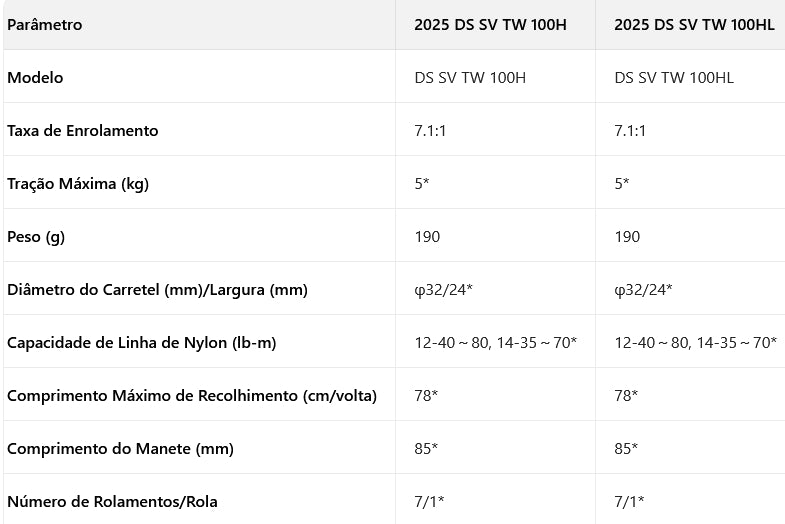Click the Tração Máxima (kg) label
Screen dimensions: 785x524
[78, 183]
